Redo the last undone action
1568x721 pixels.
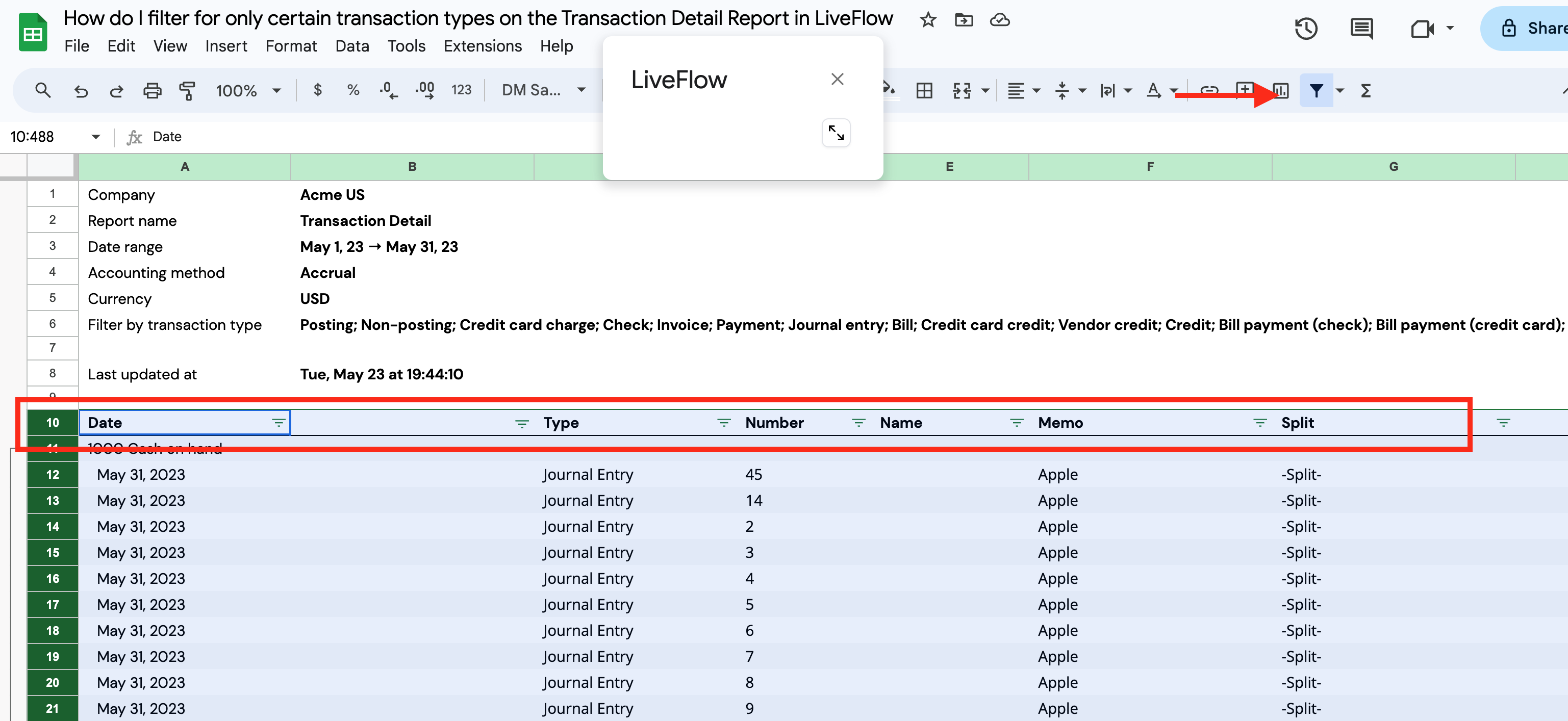click(x=116, y=91)
